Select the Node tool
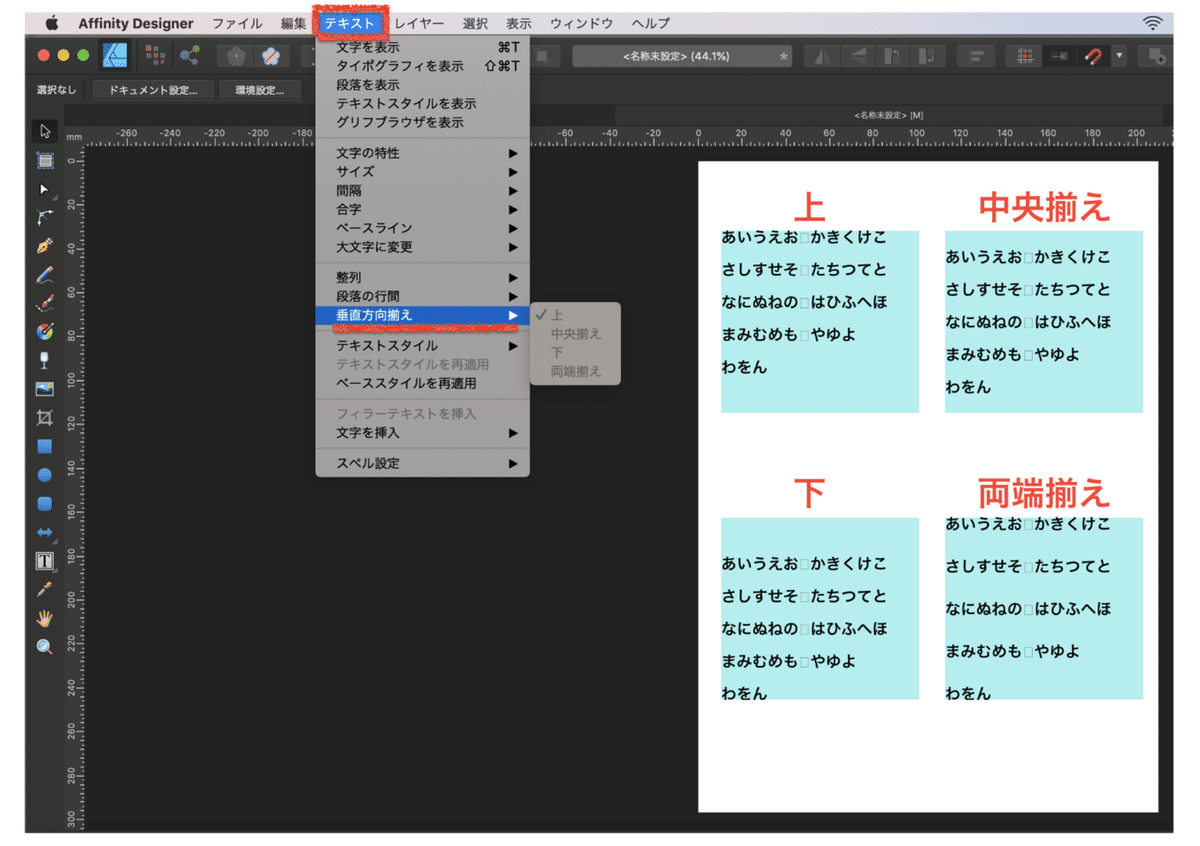Viewport: 1200px width, 846px height. pyautogui.click(x=45, y=189)
